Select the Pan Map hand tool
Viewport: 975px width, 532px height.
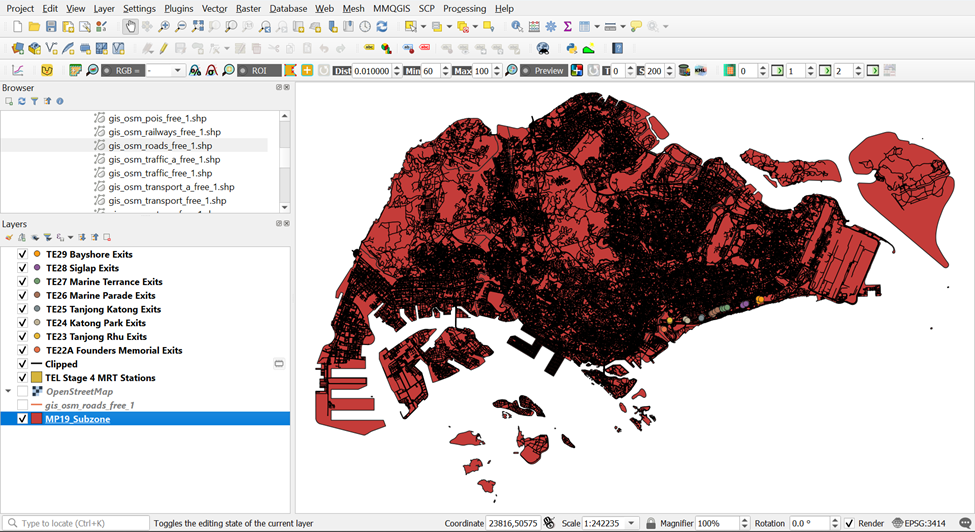(x=131, y=27)
